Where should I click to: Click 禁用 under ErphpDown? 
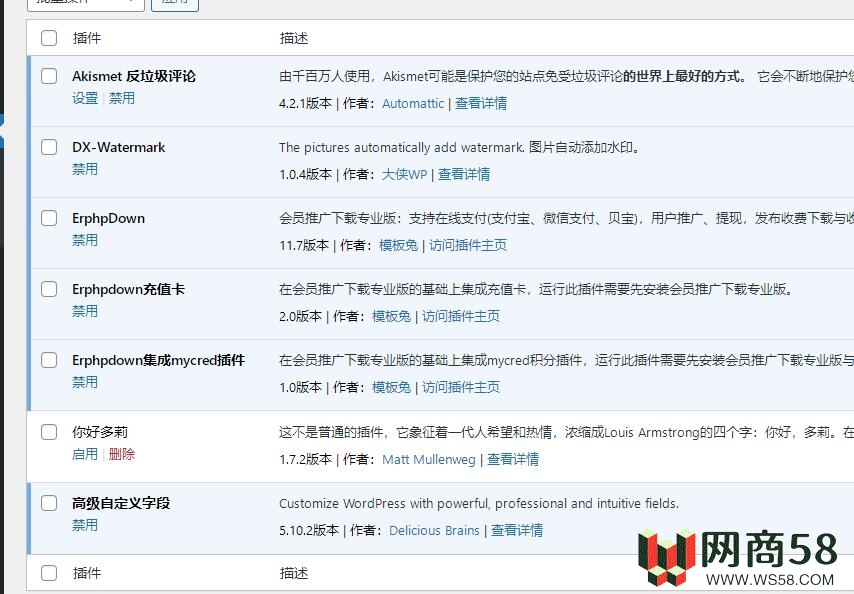(85, 240)
